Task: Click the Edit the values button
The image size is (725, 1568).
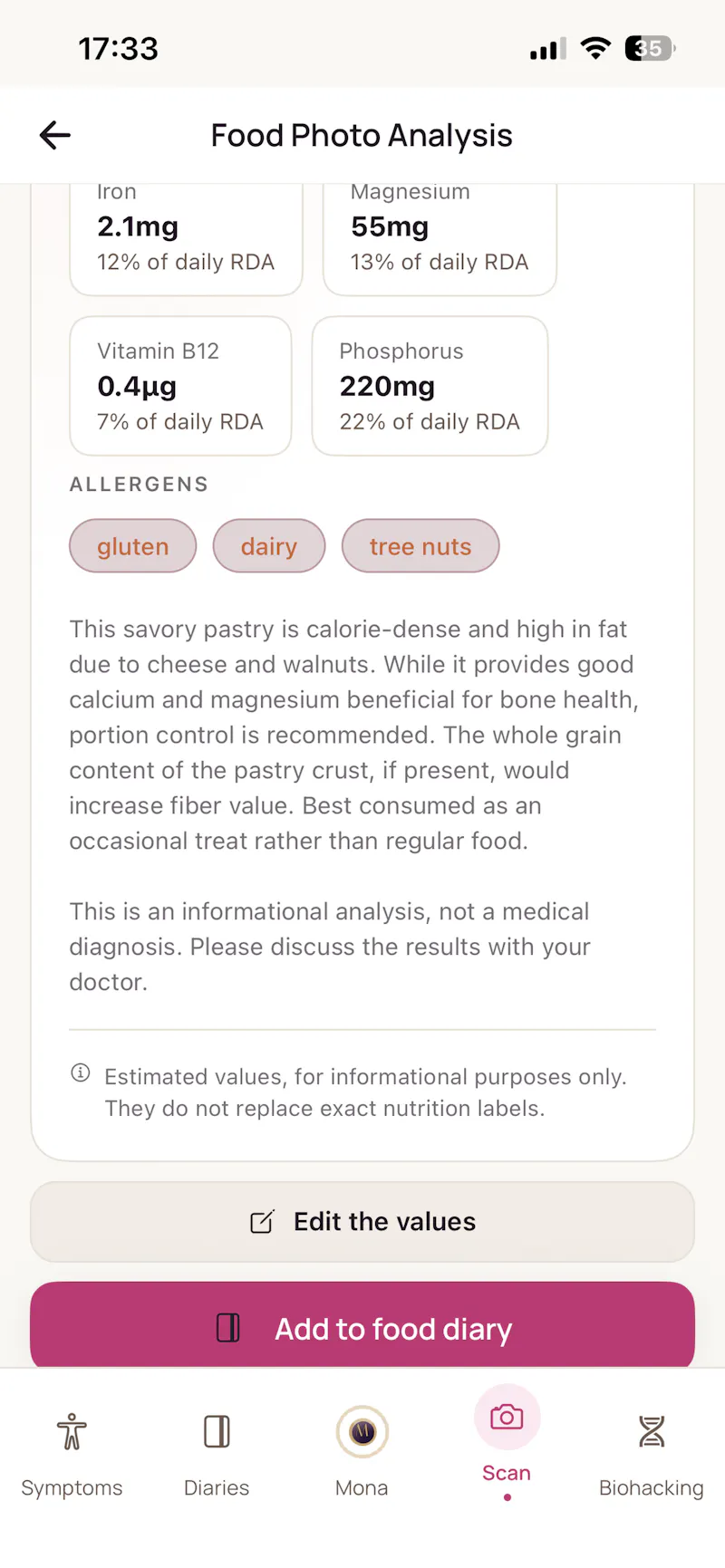Action: click(x=362, y=1222)
